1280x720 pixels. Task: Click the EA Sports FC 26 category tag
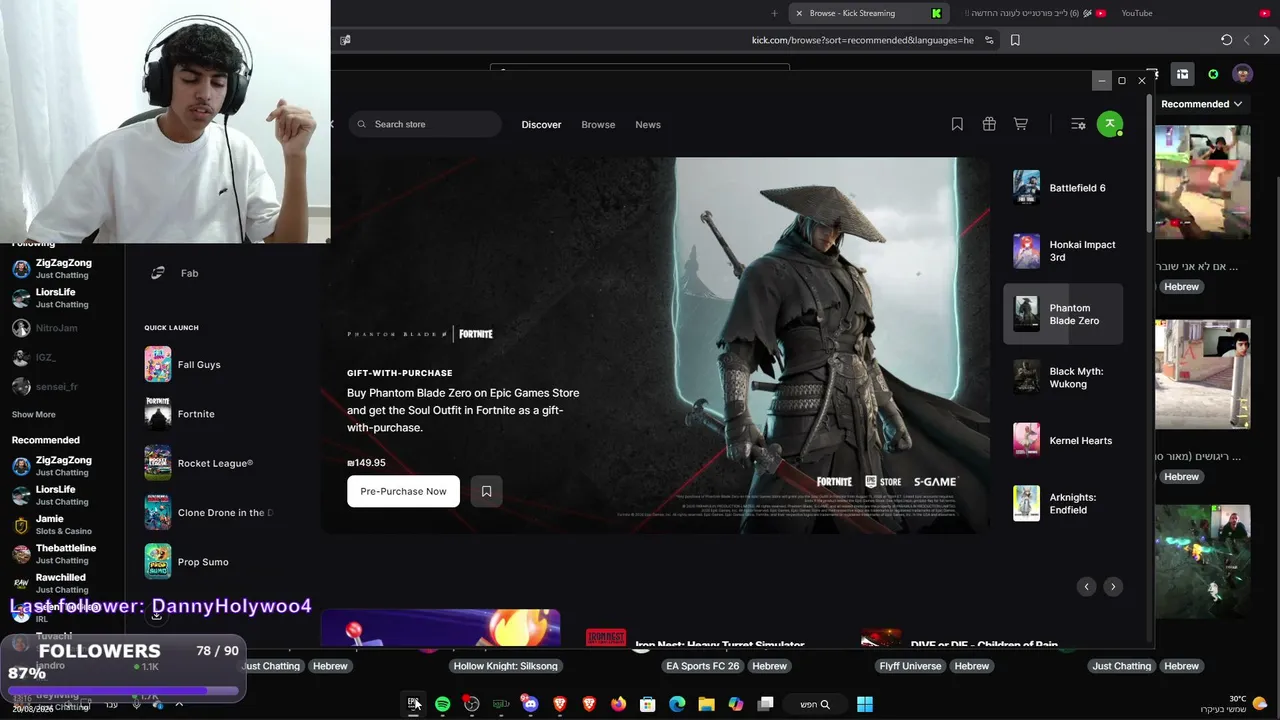[x=702, y=666]
